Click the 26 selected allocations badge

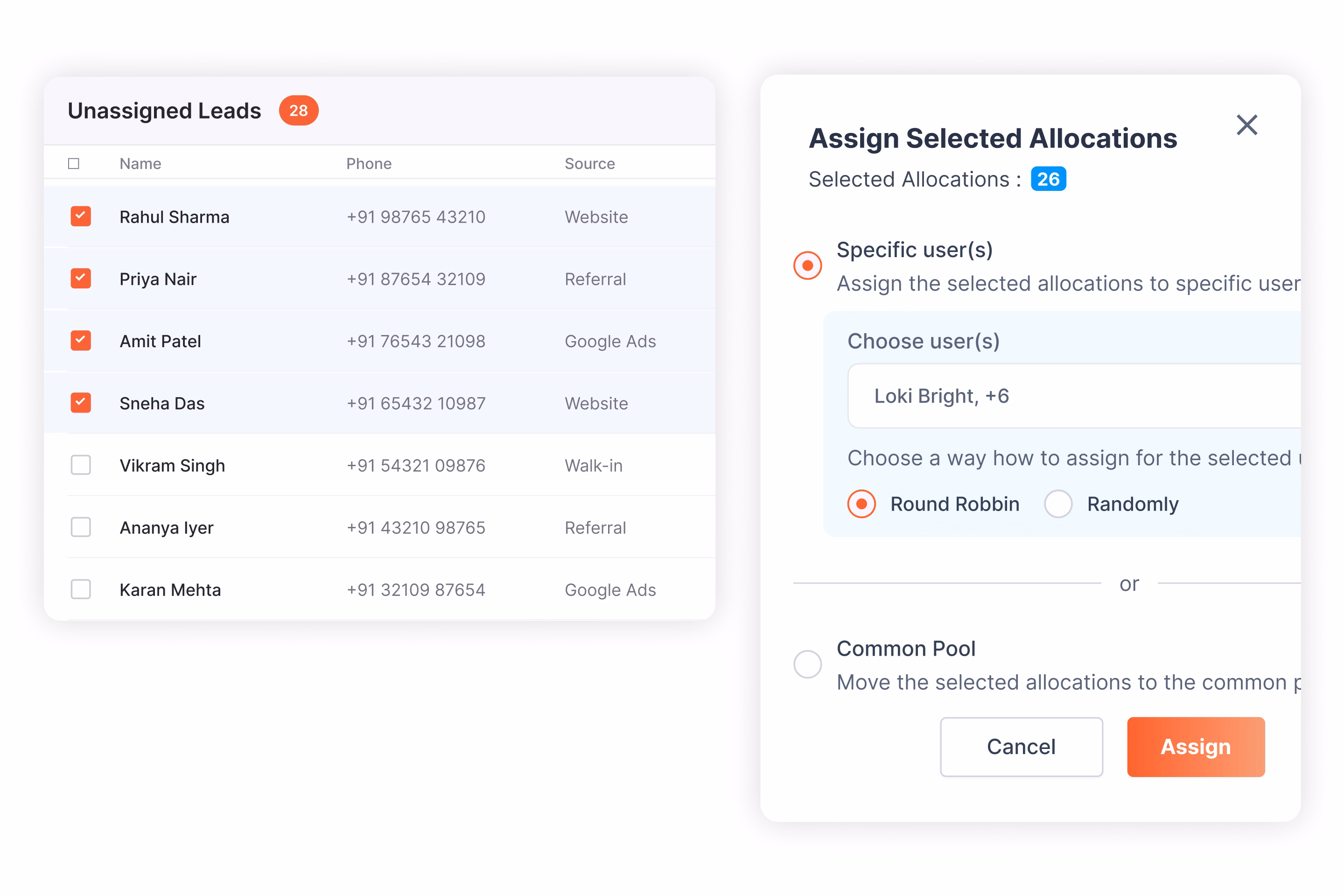tap(1048, 179)
